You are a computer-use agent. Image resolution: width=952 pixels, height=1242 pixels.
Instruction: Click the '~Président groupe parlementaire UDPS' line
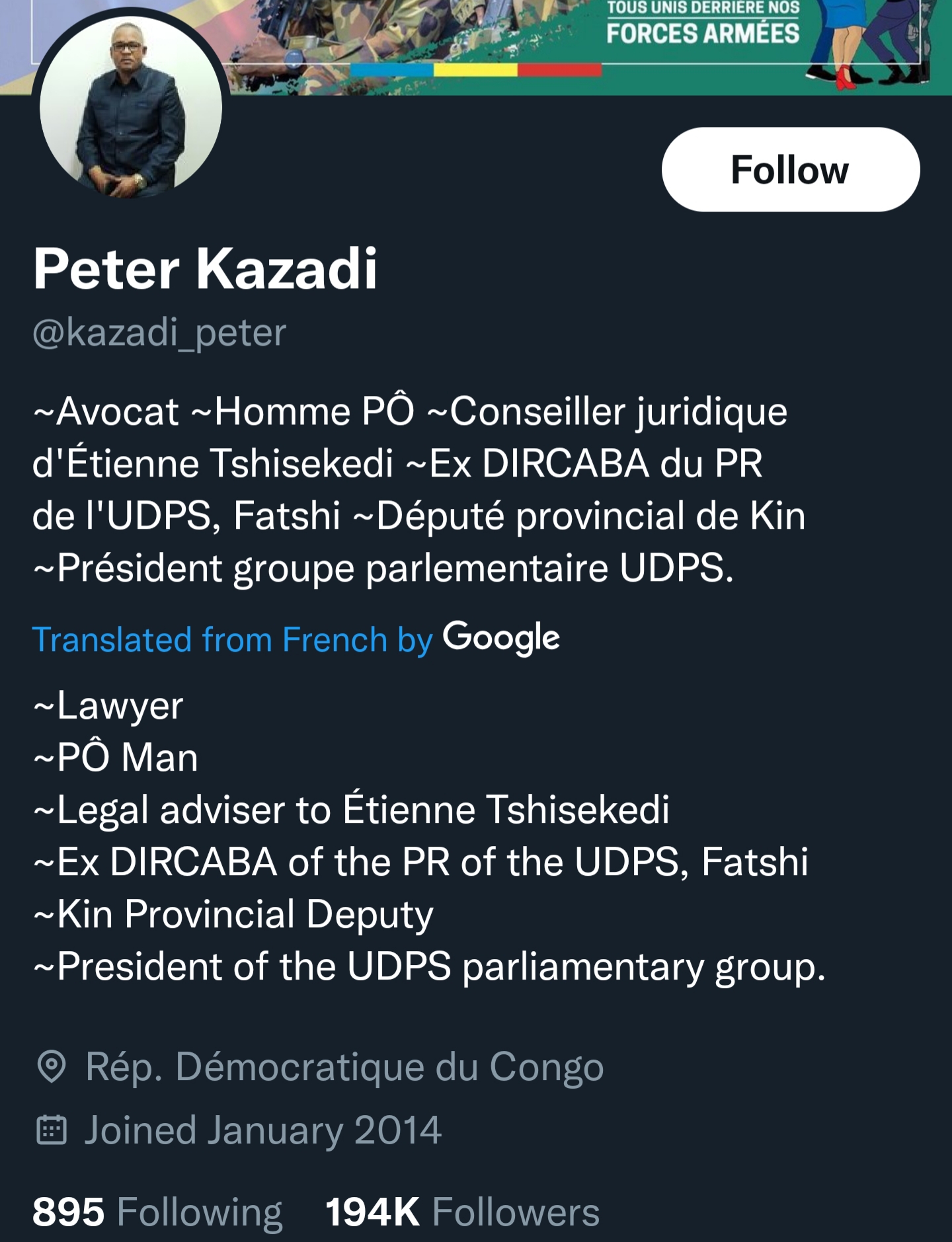click(x=383, y=568)
